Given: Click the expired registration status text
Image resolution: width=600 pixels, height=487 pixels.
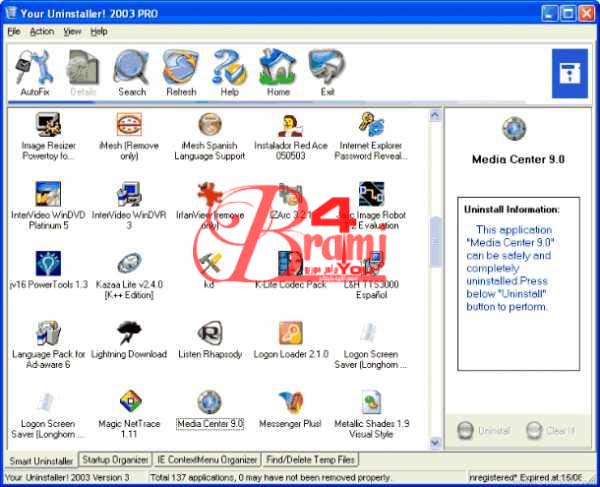Looking at the screenshot, I should 526,477.
